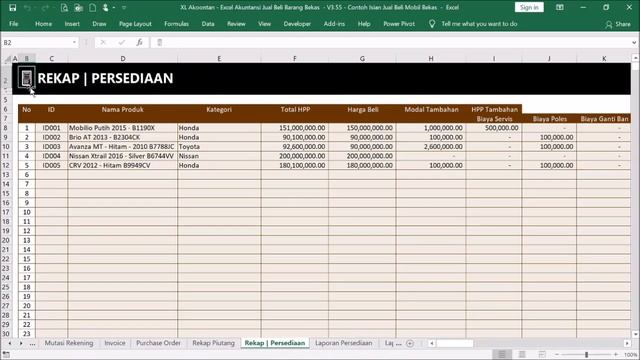Click the Nama Produk column heading
The width and height of the screenshot is (640, 360).
(122, 109)
